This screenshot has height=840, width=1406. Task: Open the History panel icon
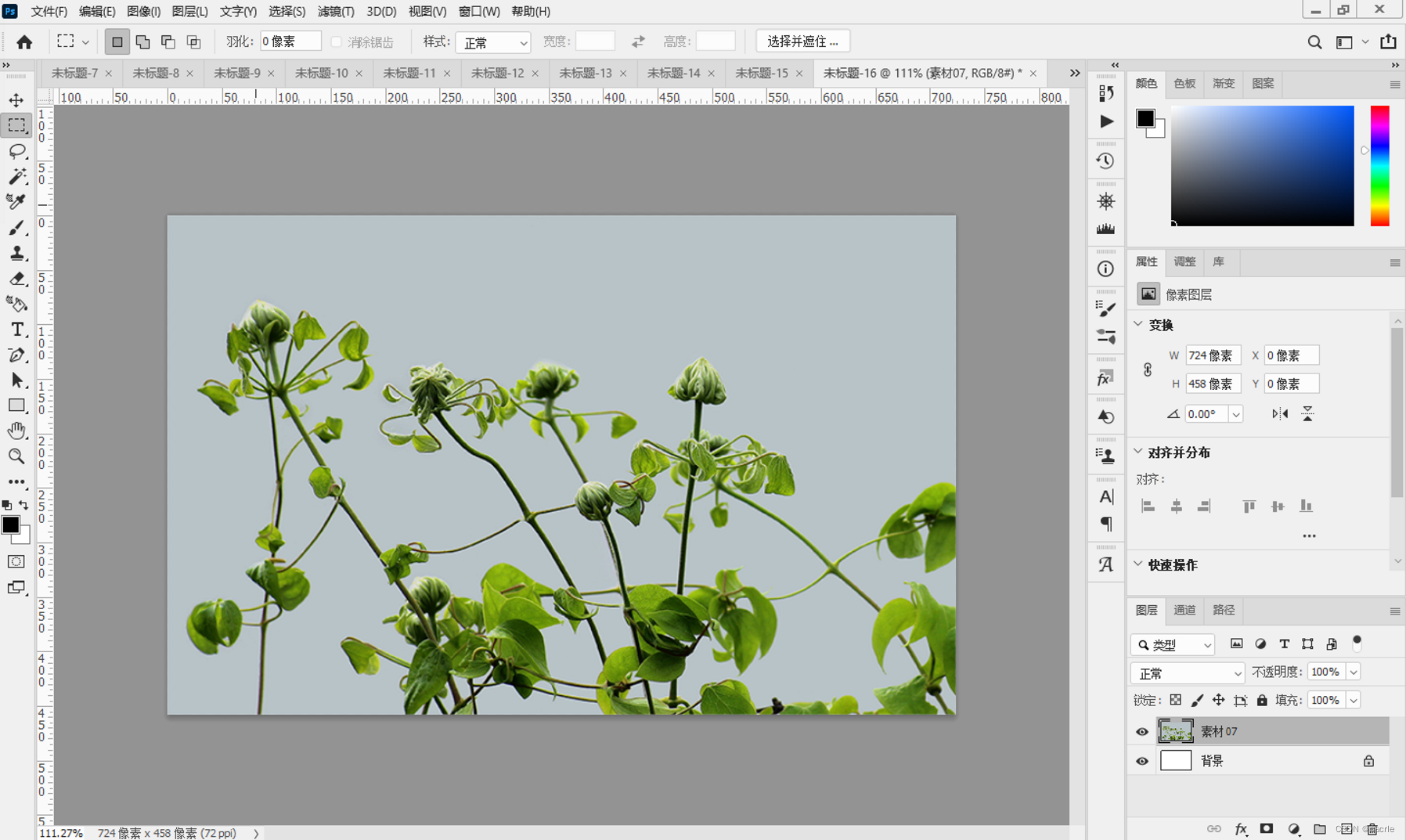point(1105,161)
